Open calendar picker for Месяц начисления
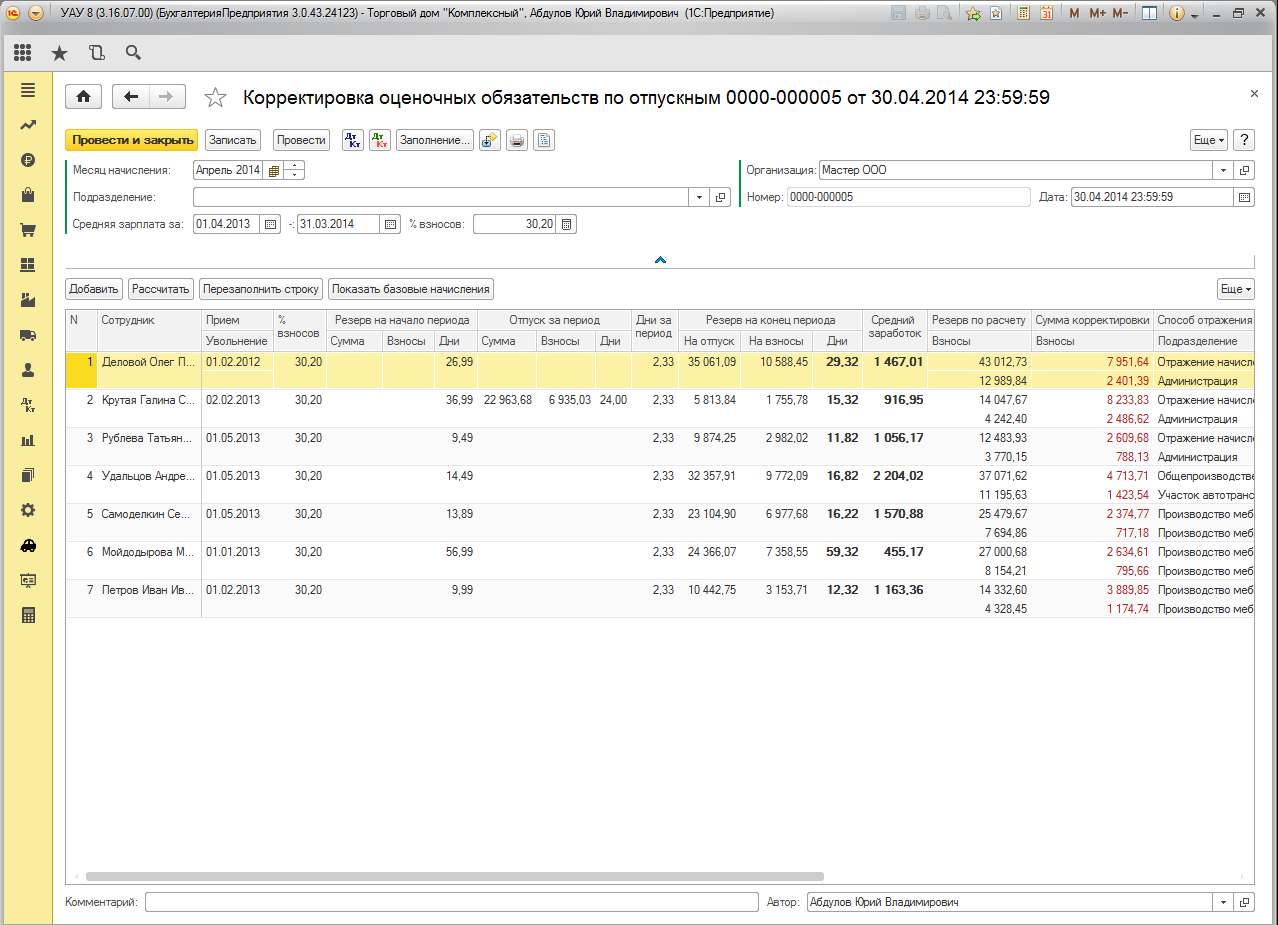Image resolution: width=1278 pixels, height=925 pixels. (273, 171)
